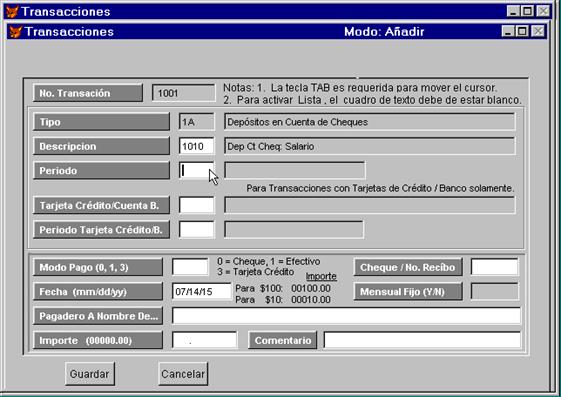The height and width of the screenshot is (397, 561).
Task: Click the Importe (00000.00) label
Action: tap(98, 340)
